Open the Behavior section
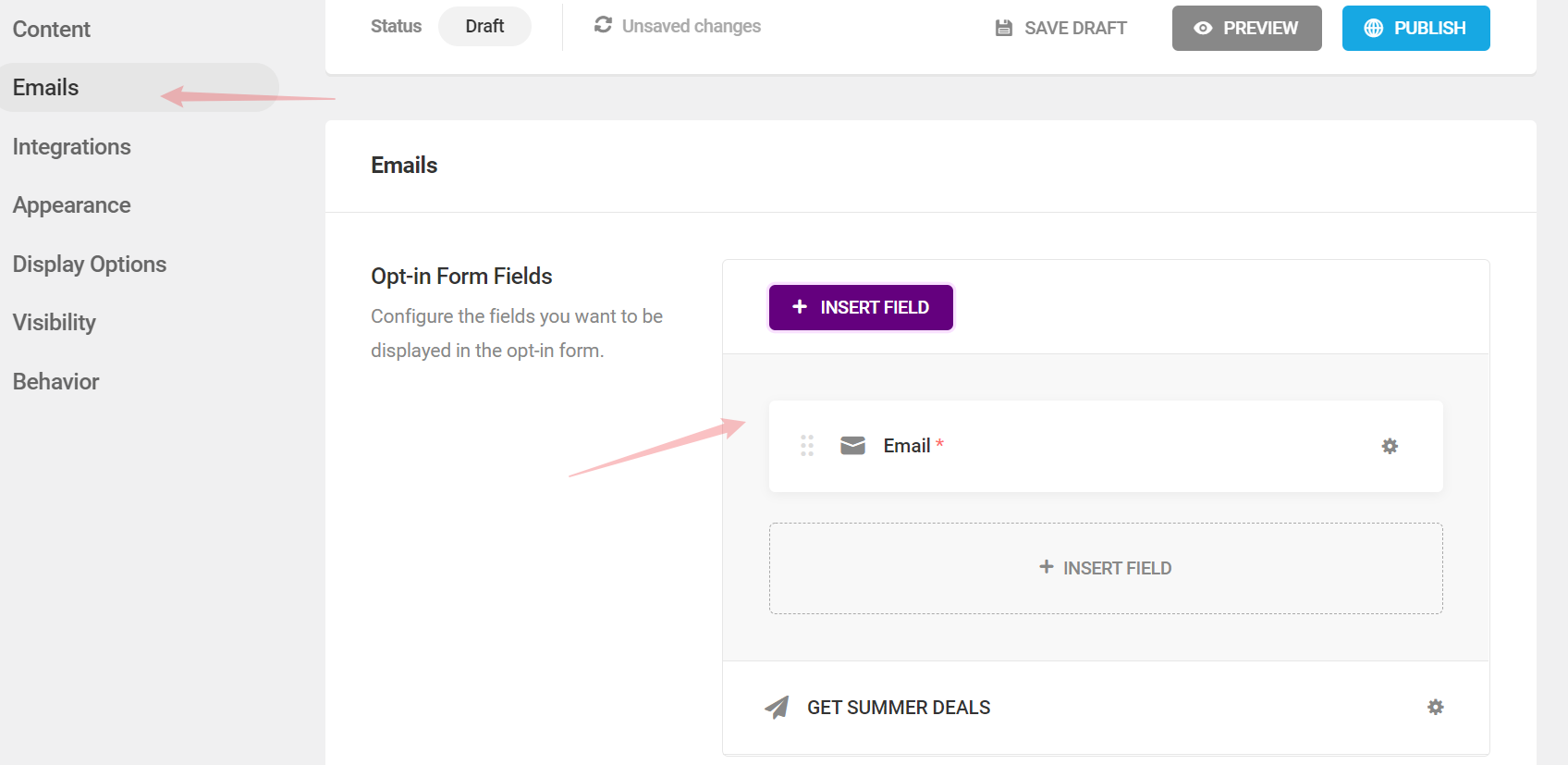The height and width of the screenshot is (765, 1568). pyautogui.click(x=55, y=382)
